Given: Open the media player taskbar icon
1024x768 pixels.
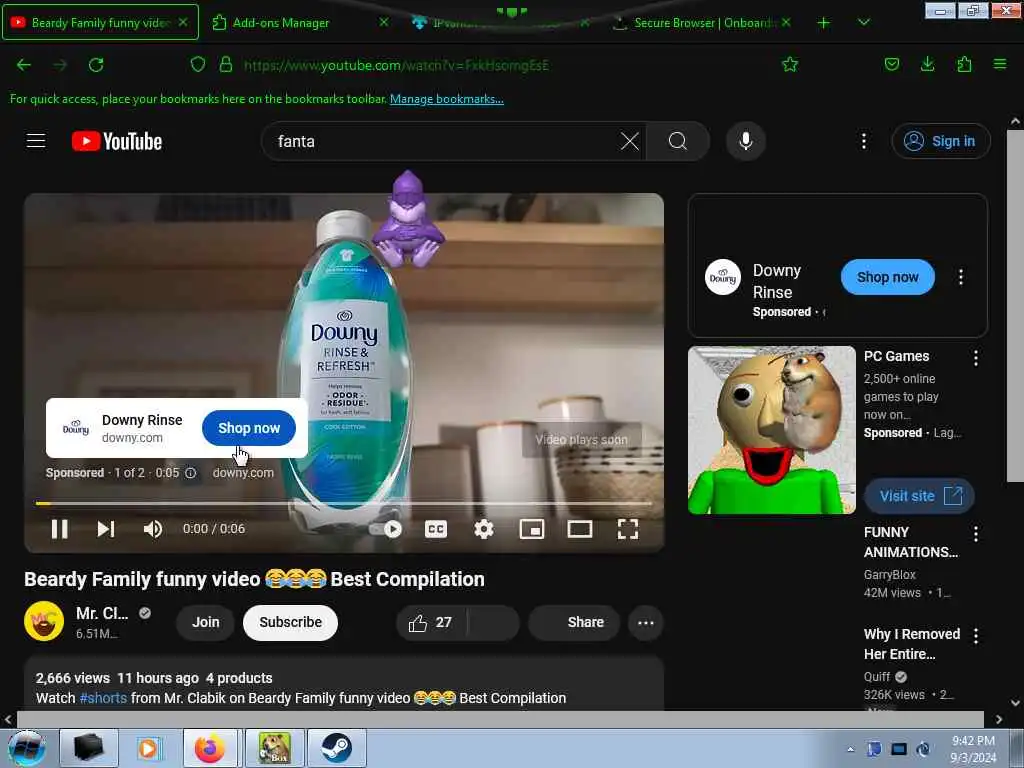Looking at the screenshot, I should click(x=150, y=748).
